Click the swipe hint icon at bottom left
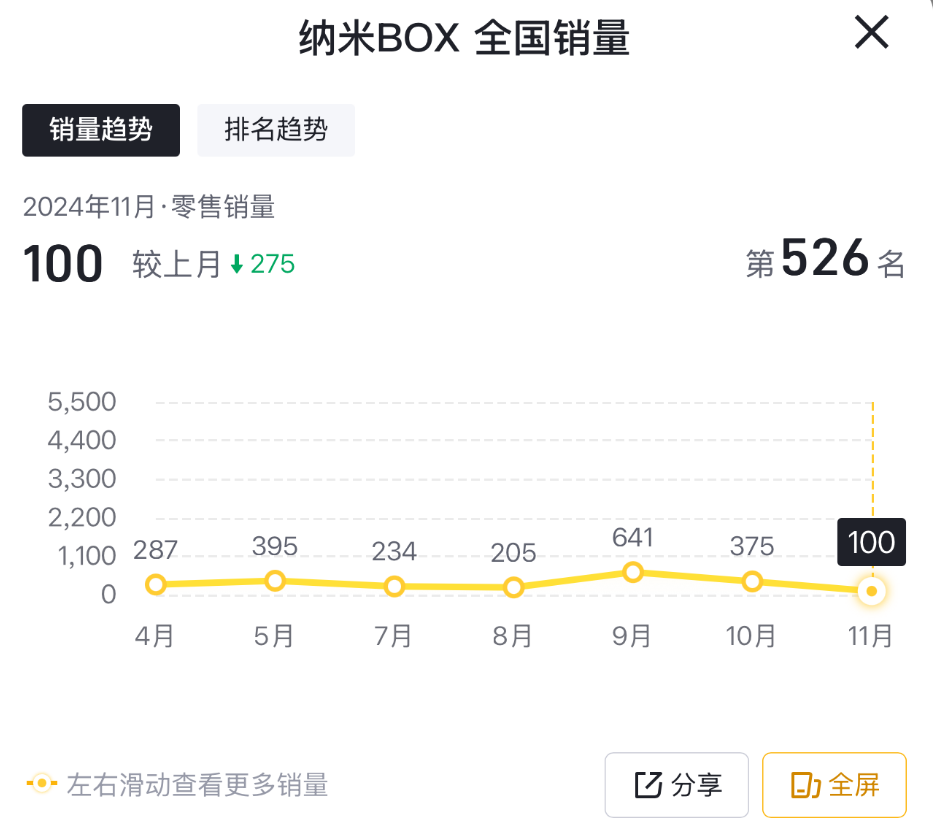Image resolution: width=935 pixels, height=838 pixels. [41, 784]
